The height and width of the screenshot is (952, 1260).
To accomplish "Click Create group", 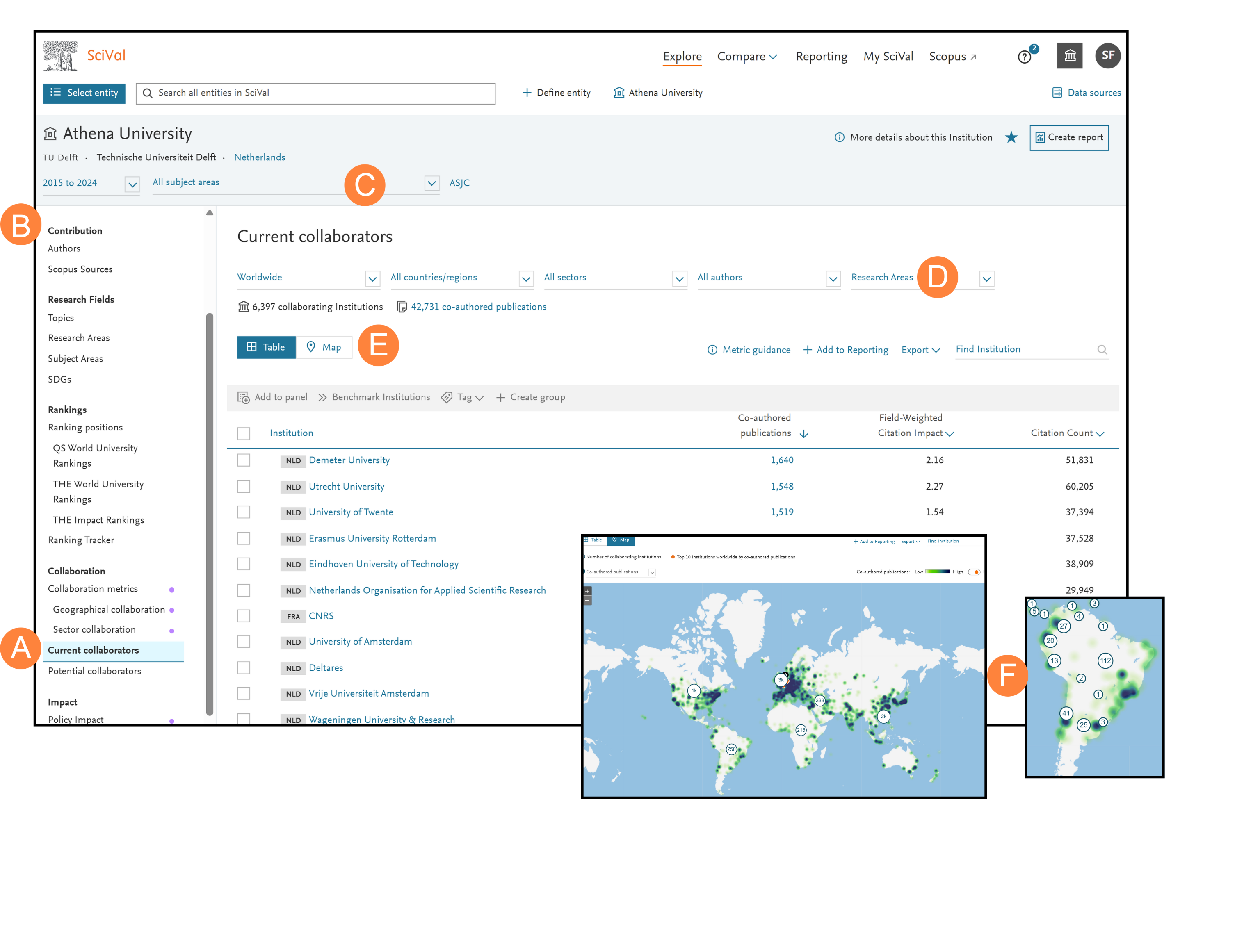I will click(x=530, y=397).
